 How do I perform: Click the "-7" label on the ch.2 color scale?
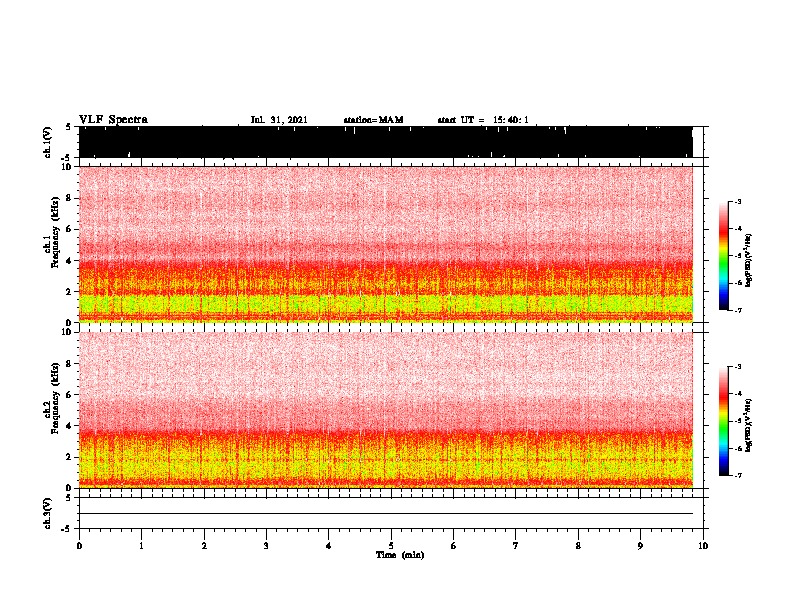click(x=738, y=475)
